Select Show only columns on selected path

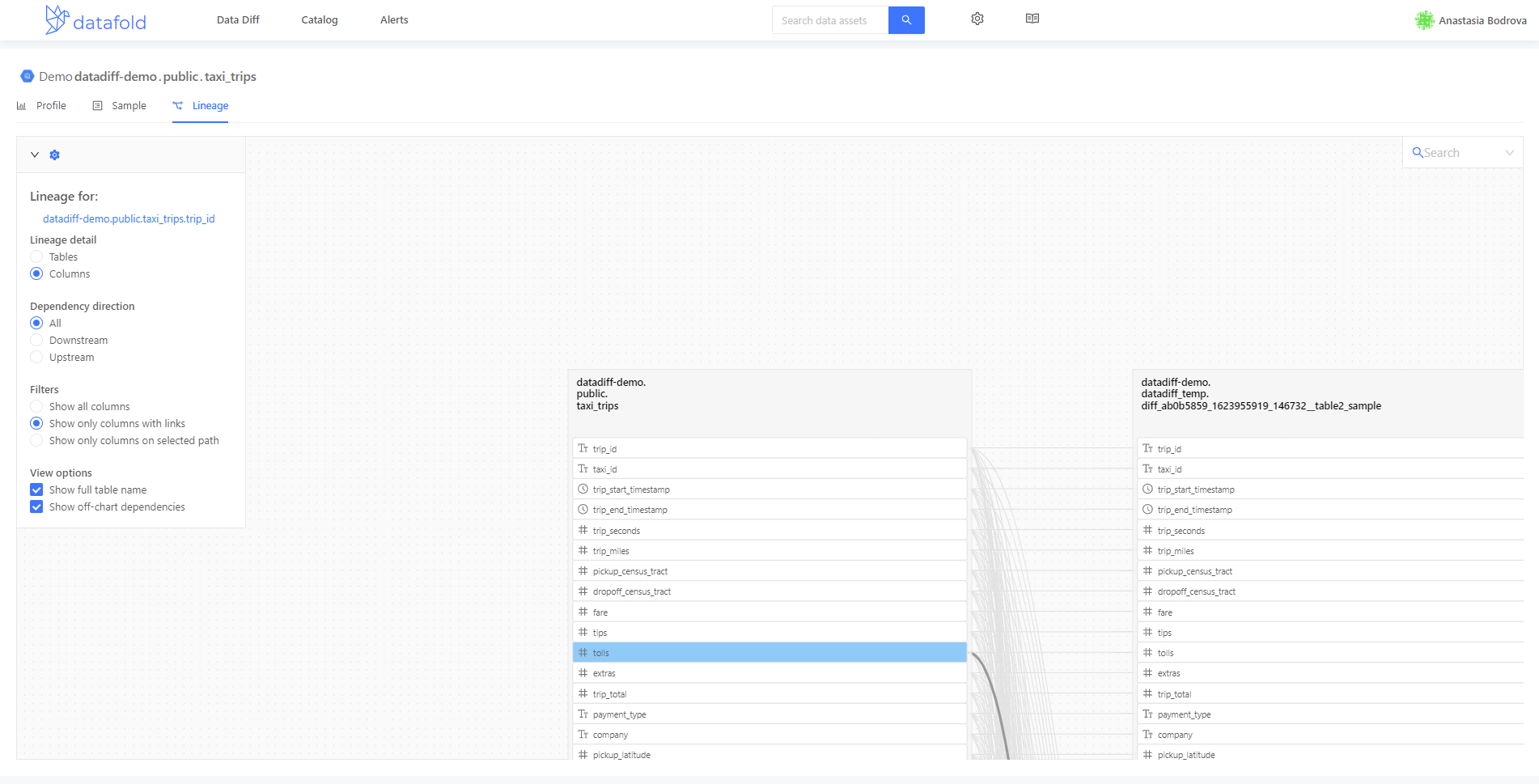tap(36, 440)
